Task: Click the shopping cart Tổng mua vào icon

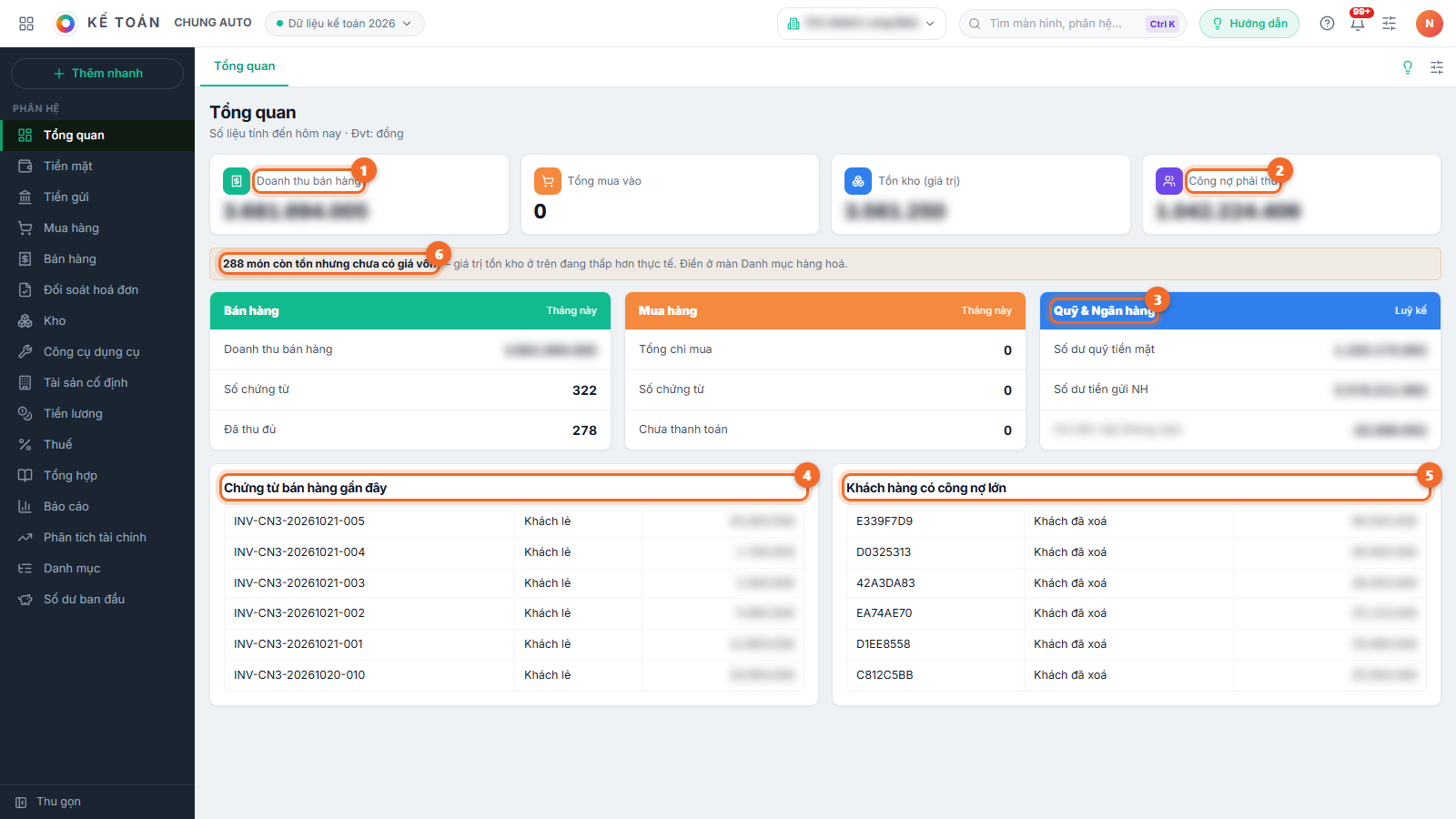Action: [548, 181]
